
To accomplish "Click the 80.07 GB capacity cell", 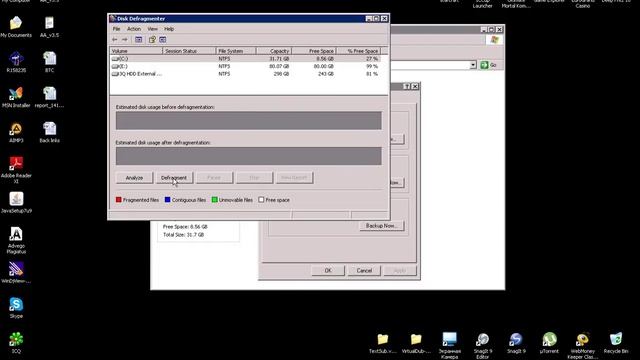I will tap(279, 66).
